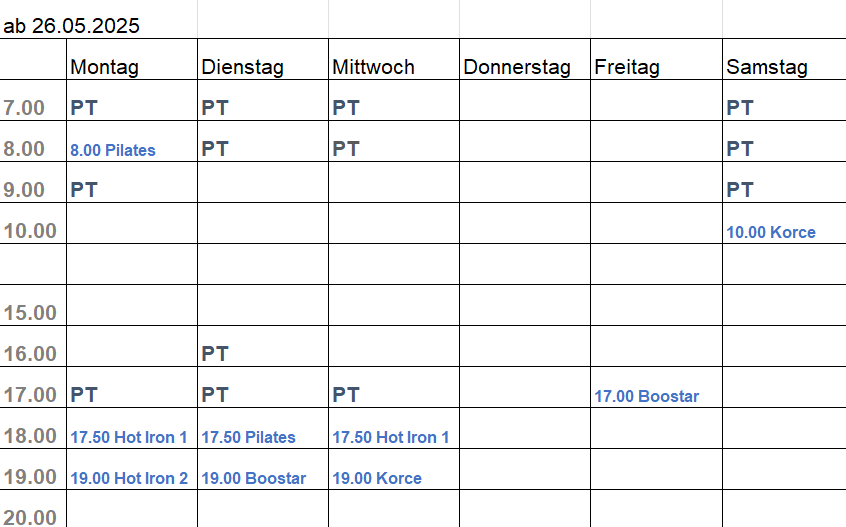The height and width of the screenshot is (527, 846).
Task: Select the Donnerstag header cell
Action: point(525,59)
